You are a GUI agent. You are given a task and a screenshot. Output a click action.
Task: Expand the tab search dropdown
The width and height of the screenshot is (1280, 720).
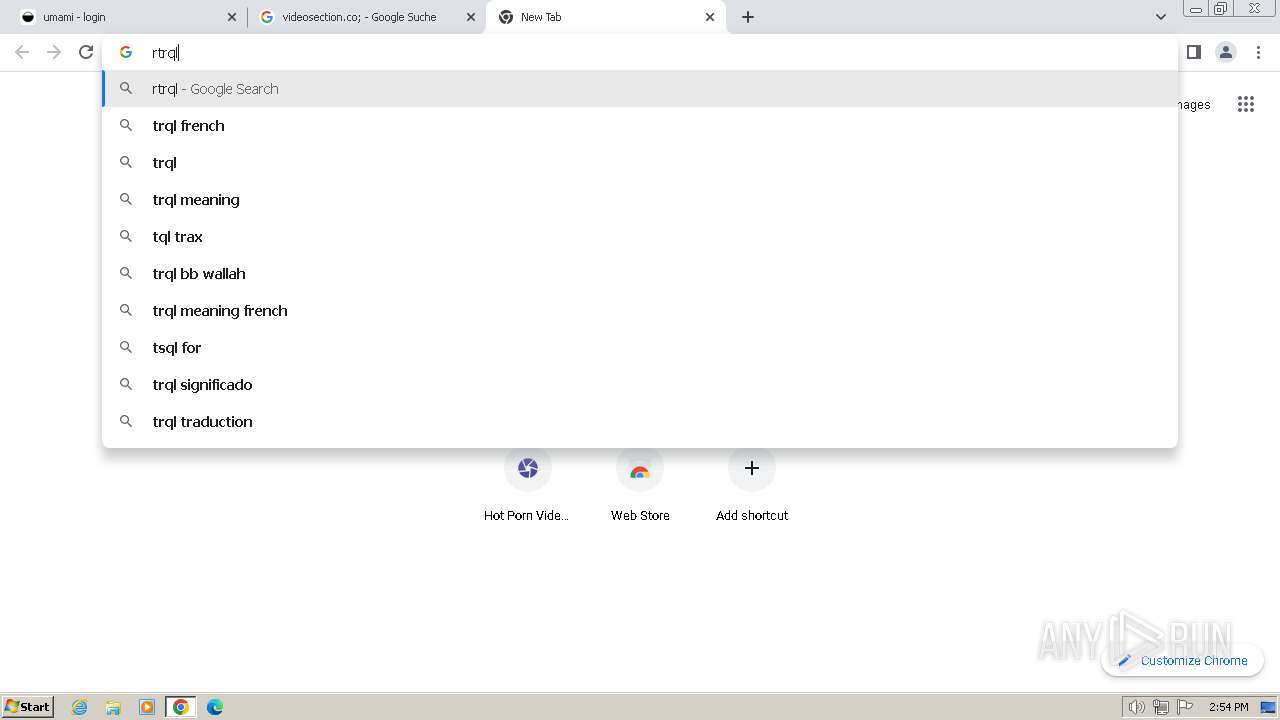1160,17
